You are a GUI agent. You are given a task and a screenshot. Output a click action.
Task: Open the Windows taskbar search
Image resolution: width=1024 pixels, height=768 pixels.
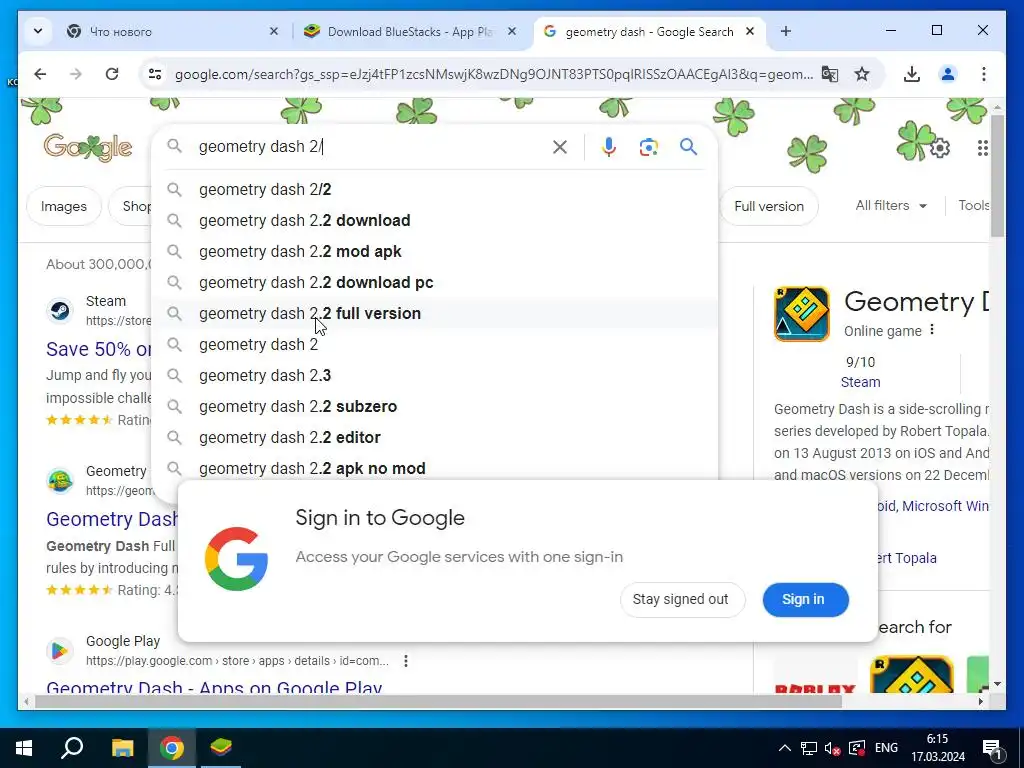tap(72, 748)
